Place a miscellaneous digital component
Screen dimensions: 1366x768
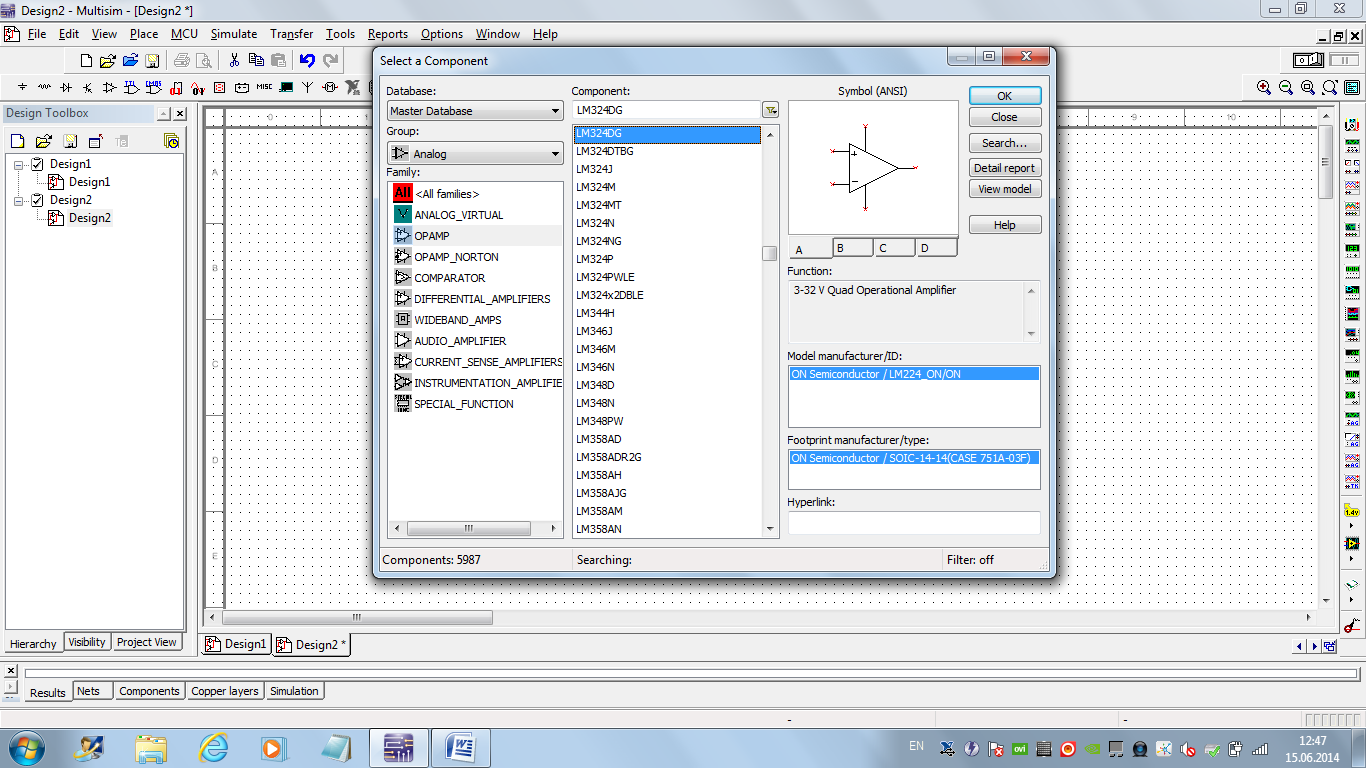[176, 88]
